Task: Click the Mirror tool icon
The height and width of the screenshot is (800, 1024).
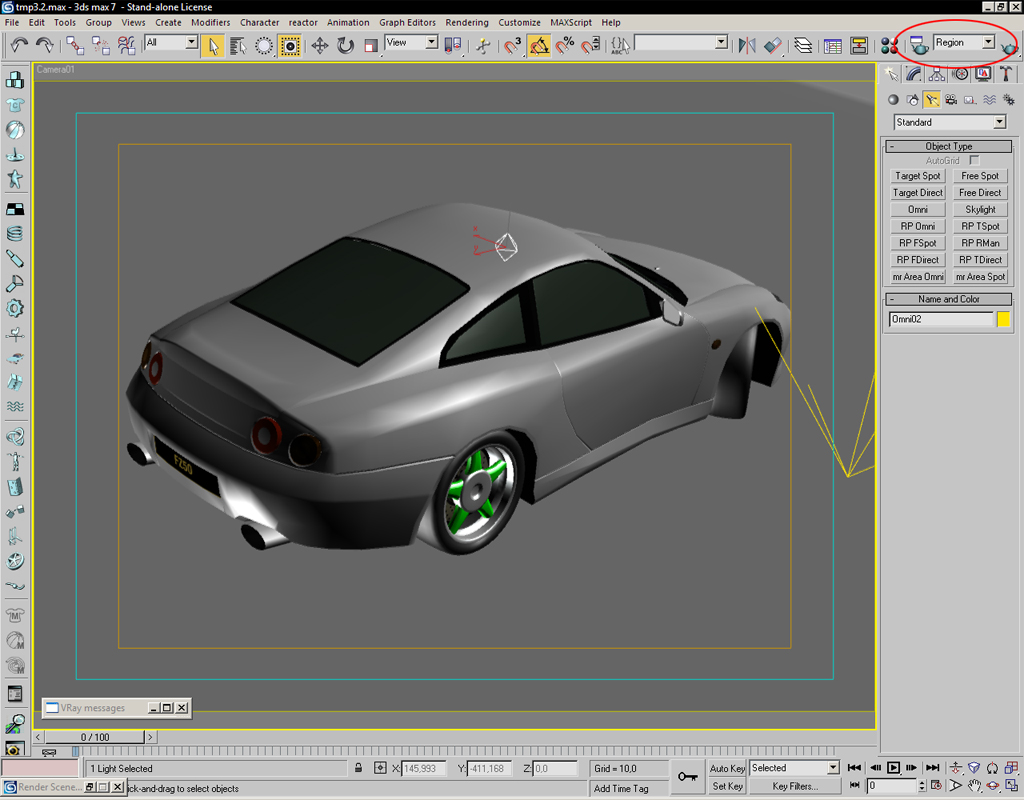Action: click(746, 45)
